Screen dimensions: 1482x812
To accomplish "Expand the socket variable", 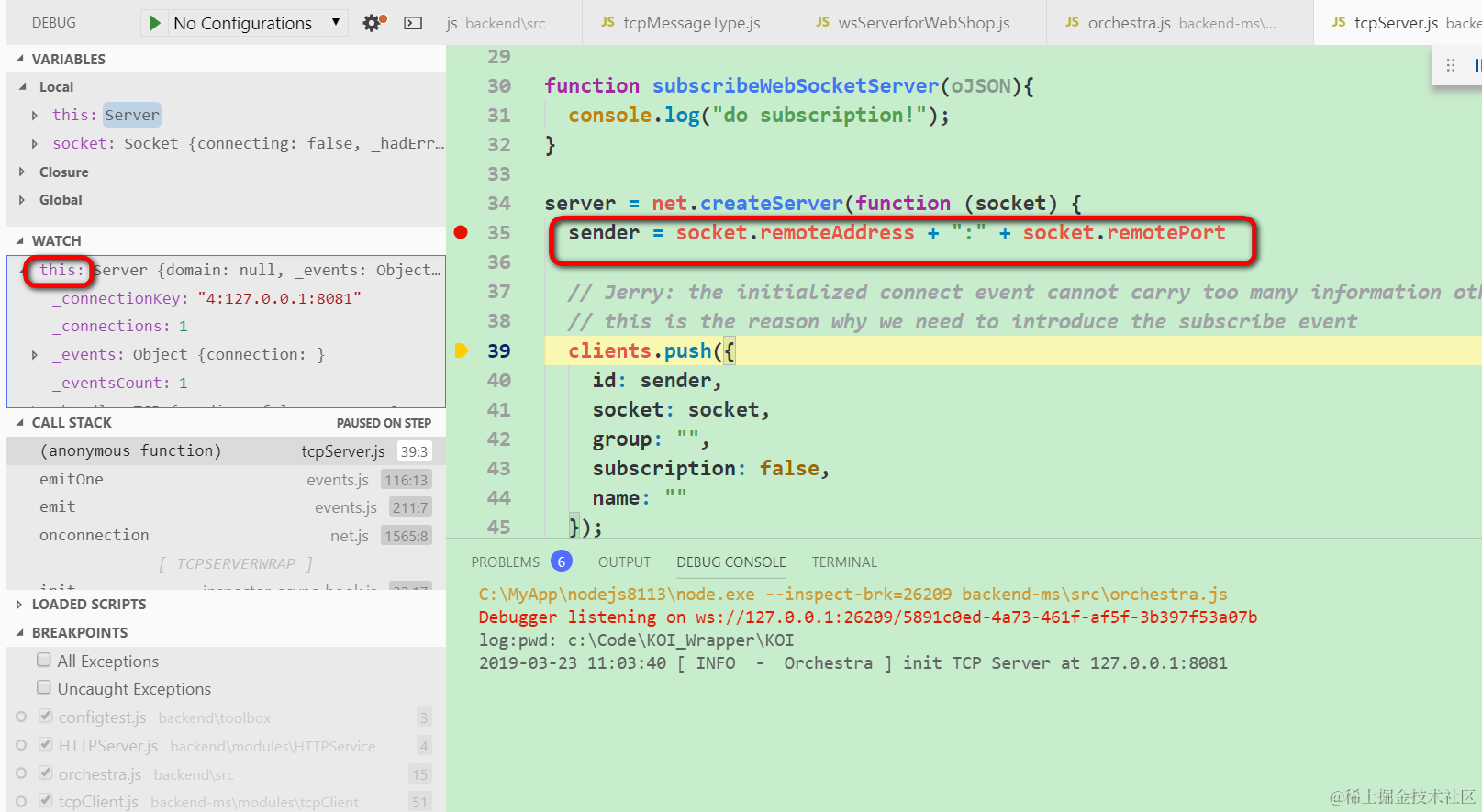I will 35,144.
